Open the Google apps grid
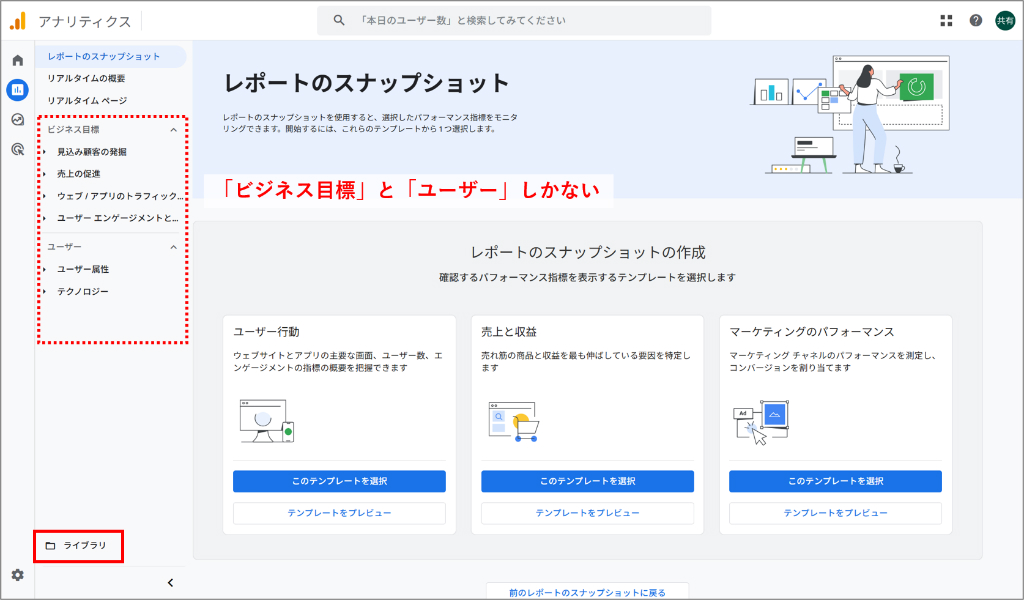This screenshot has width=1024, height=600. click(x=946, y=19)
